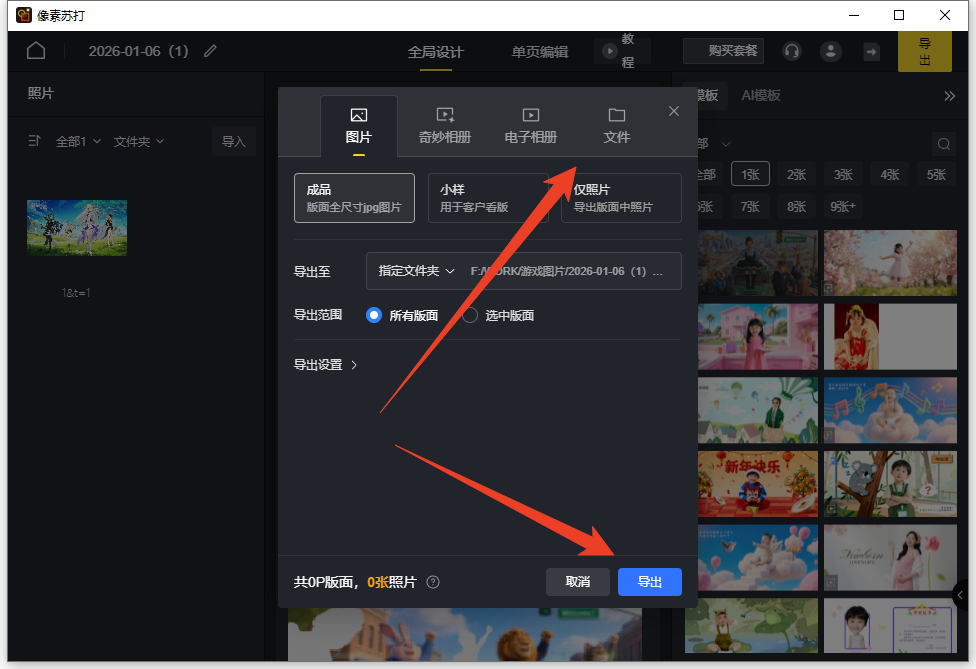Click the home icon in top bar

click(x=36, y=50)
